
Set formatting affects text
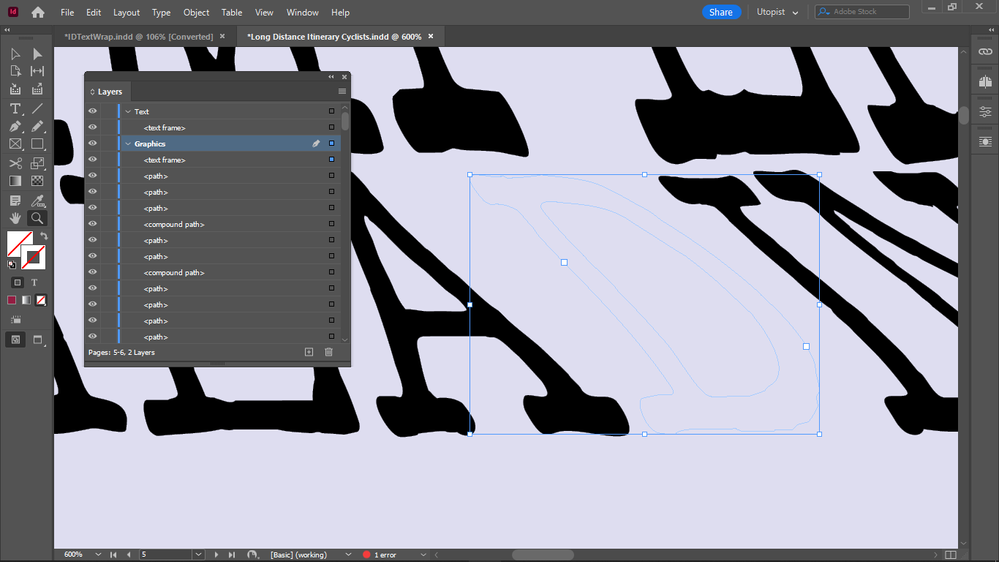click(34, 282)
